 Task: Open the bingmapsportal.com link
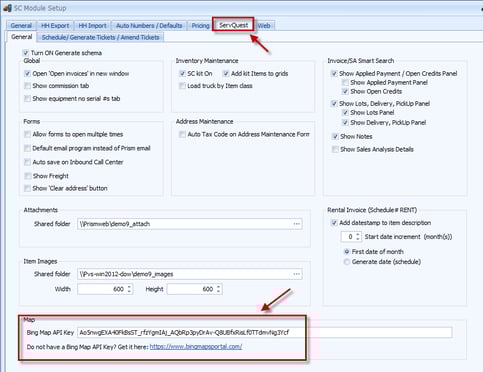click(x=196, y=347)
